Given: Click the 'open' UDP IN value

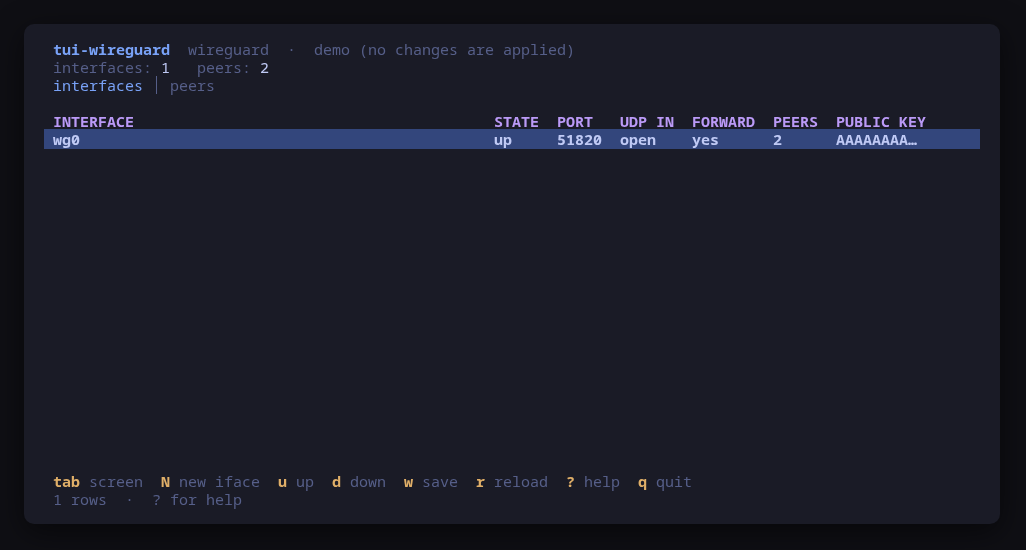Looking at the screenshot, I should click(x=638, y=140).
